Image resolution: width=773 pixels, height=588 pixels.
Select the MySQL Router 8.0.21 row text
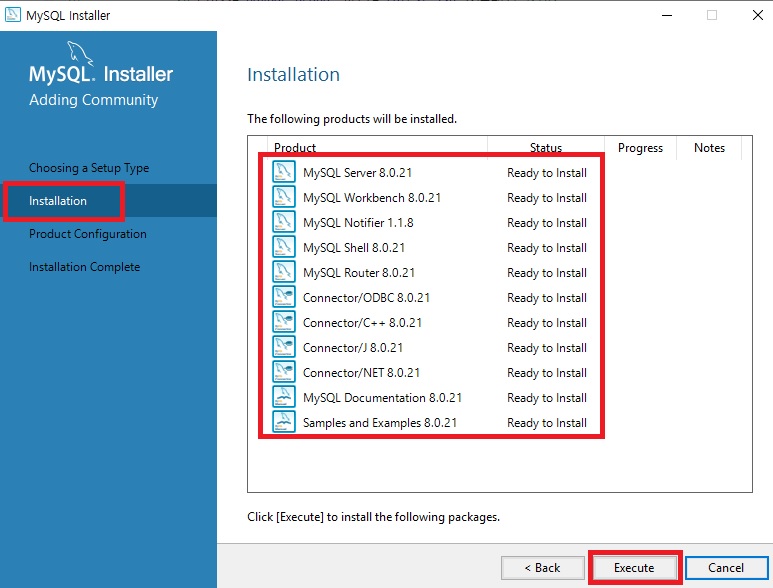[359, 273]
